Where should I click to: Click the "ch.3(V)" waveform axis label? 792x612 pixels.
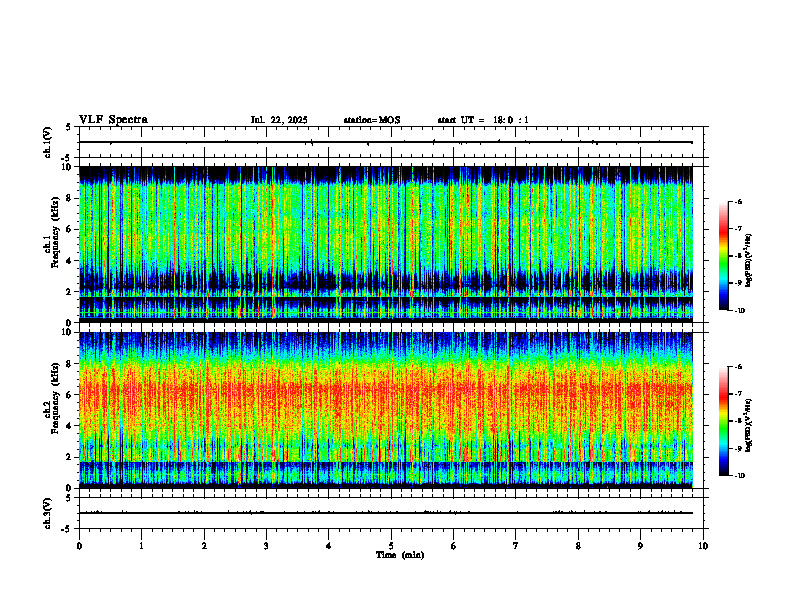tap(48, 513)
